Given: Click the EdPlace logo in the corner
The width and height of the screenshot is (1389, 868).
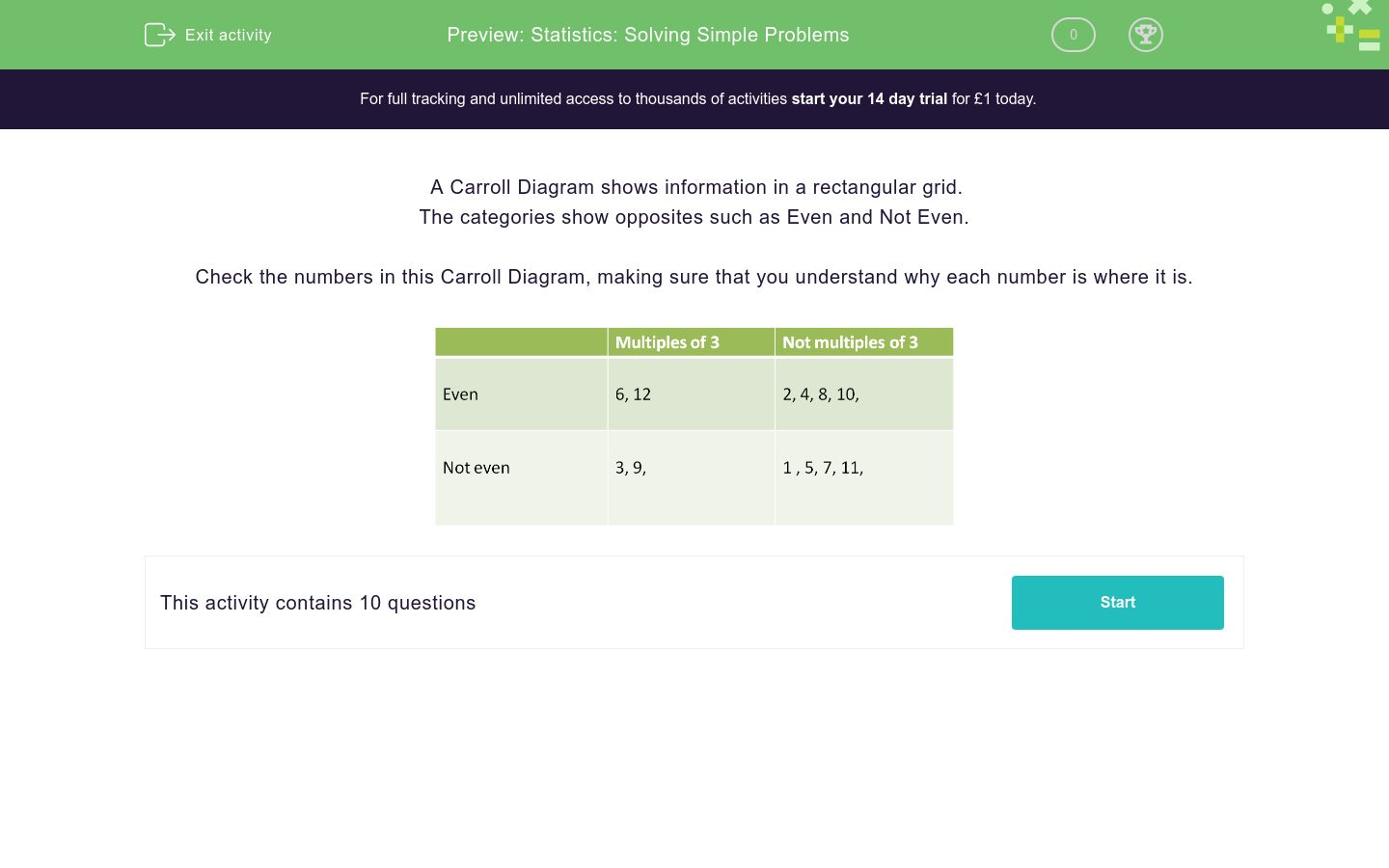Looking at the screenshot, I should point(1349,26).
